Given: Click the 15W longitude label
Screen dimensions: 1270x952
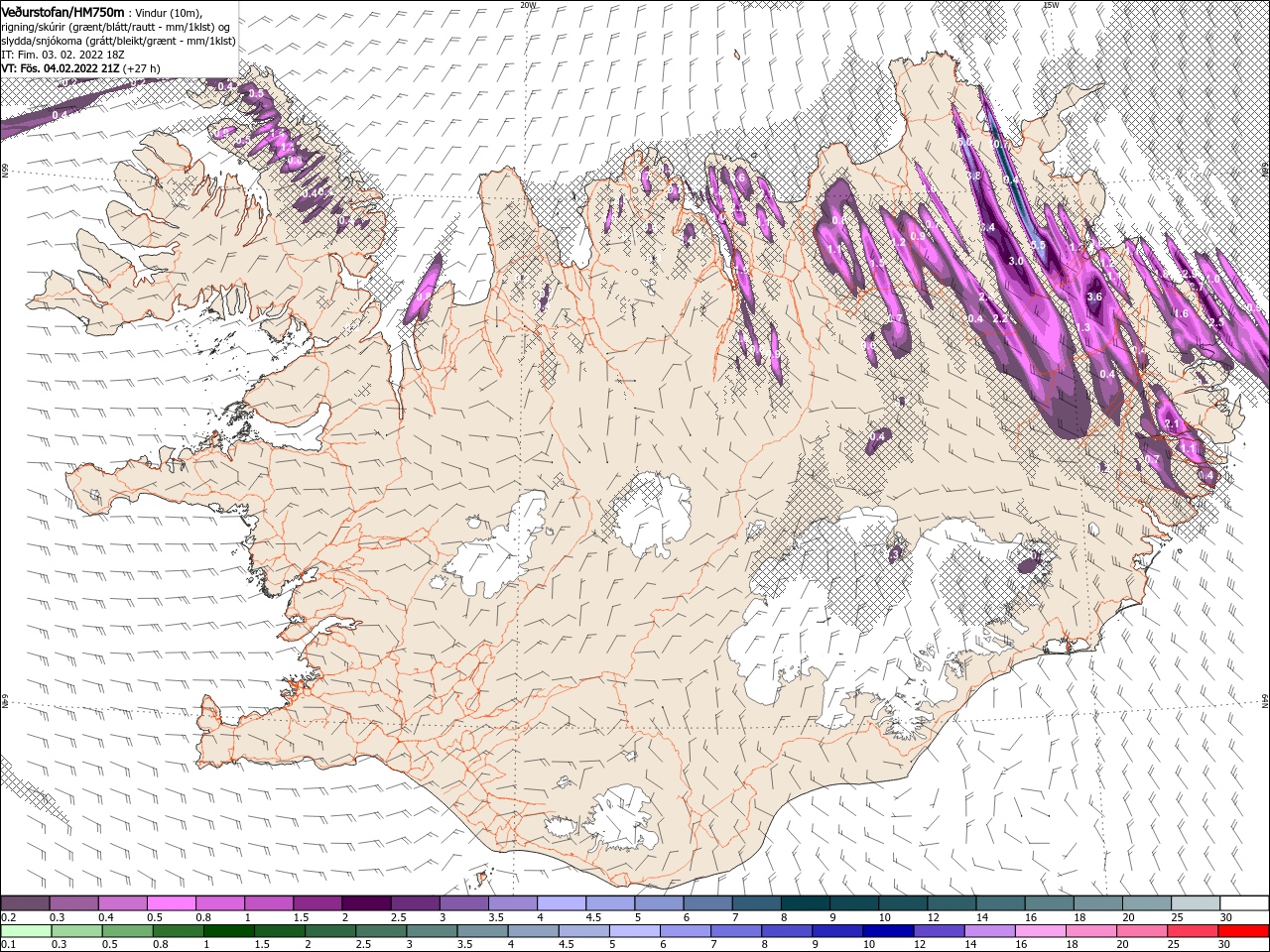Looking at the screenshot, I should 1051,5.
